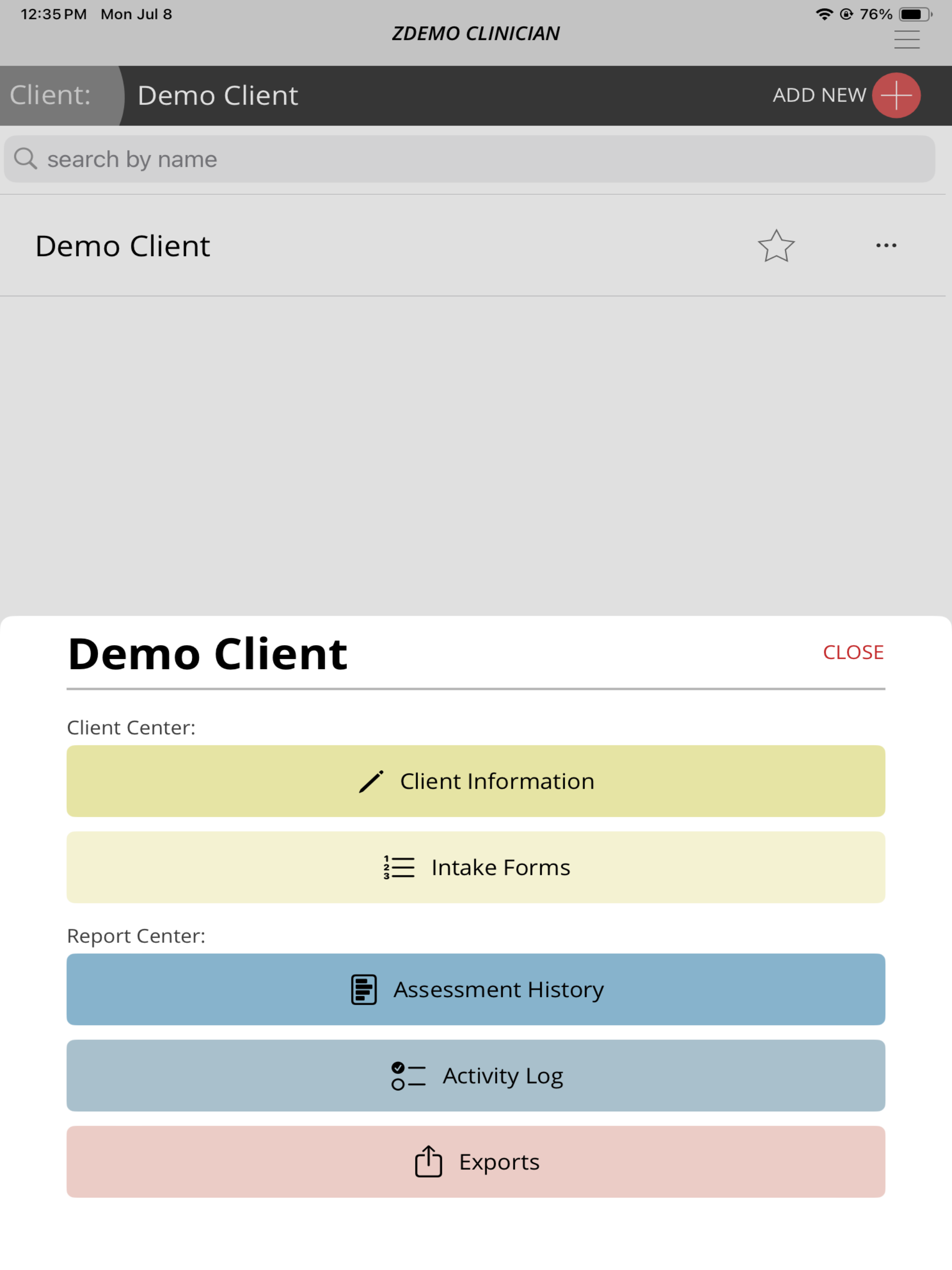This screenshot has width=952, height=1270.
Task: Open Client Information
Action: click(476, 781)
